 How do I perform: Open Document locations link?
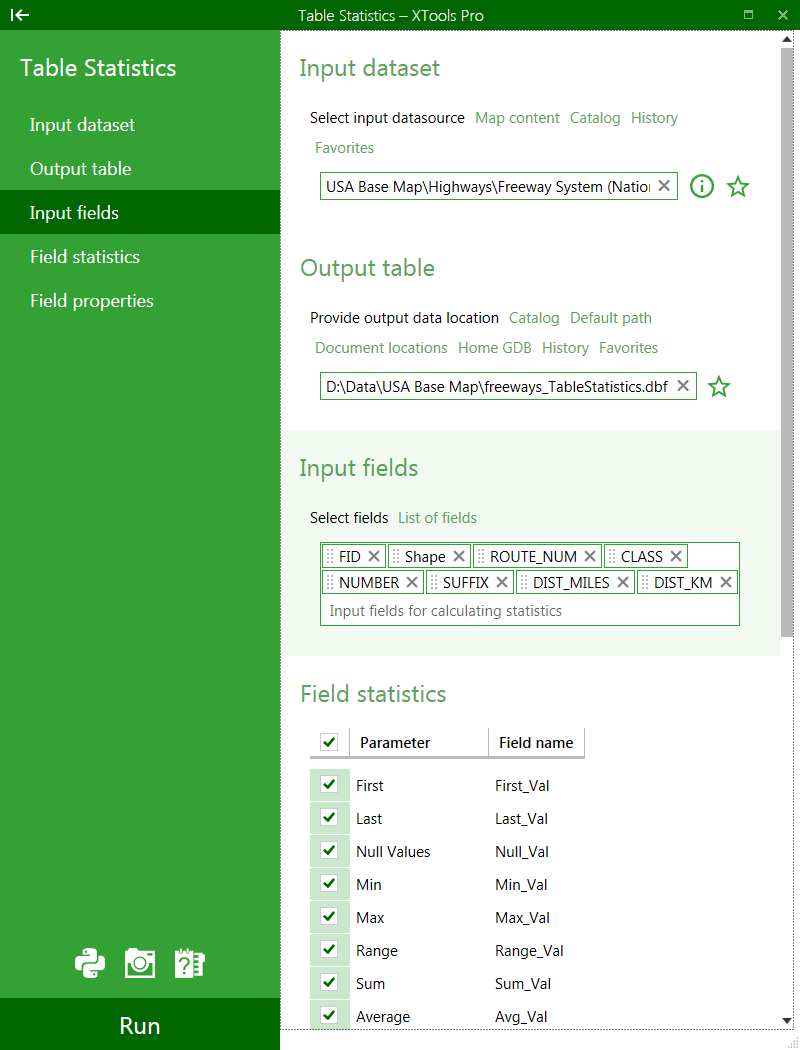pos(382,348)
